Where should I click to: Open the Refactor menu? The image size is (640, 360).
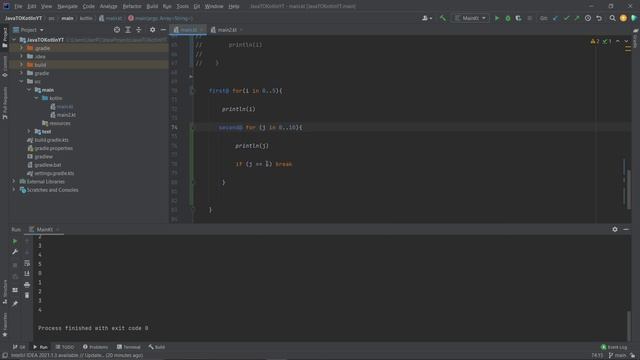pyautogui.click(x=132, y=7)
